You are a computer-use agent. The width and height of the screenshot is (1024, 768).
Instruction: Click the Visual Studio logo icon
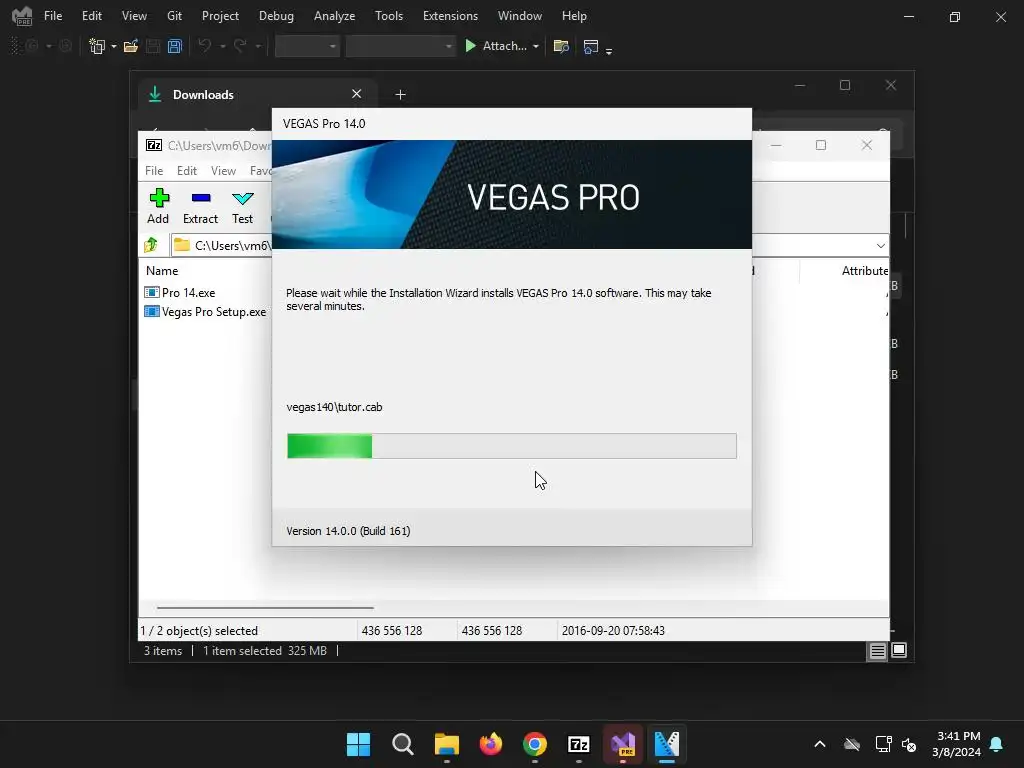(x=22, y=16)
